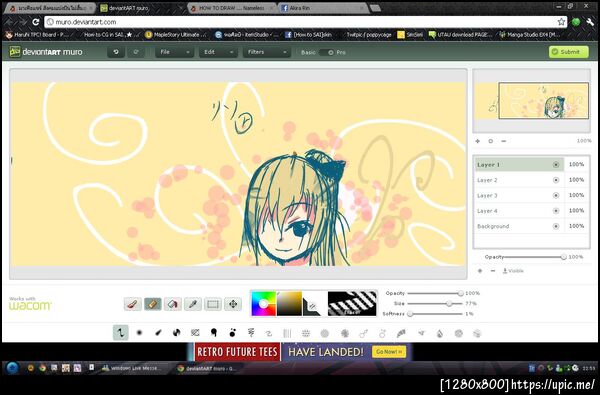
Task: Open the UTAU download PAGE bookmark
Action: (x=460, y=35)
